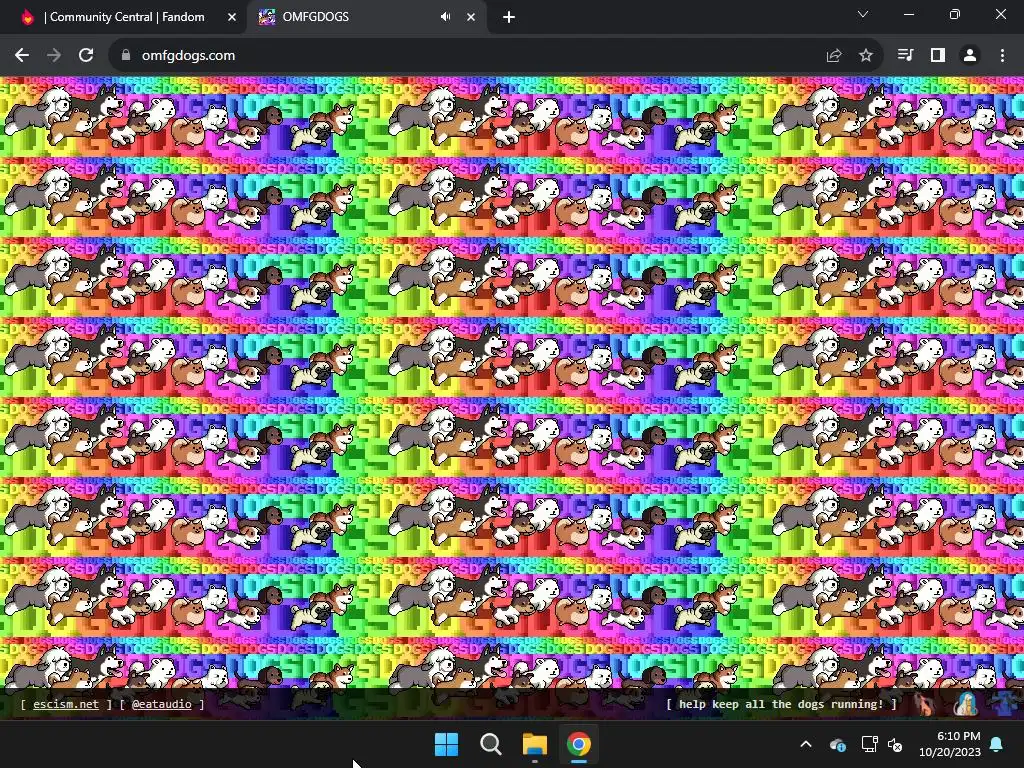Open OneDrive cloud tray icon
Screen dimensions: 1024x768
[x=837, y=744]
